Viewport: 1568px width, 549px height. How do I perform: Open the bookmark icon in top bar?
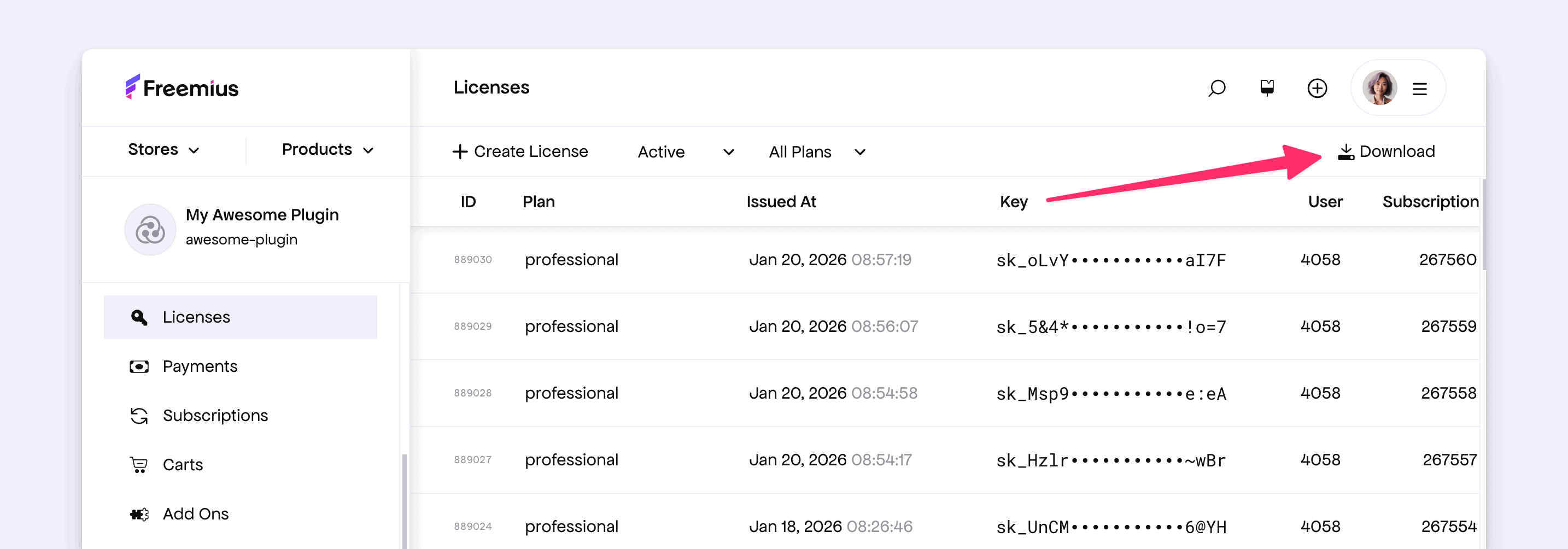1267,88
